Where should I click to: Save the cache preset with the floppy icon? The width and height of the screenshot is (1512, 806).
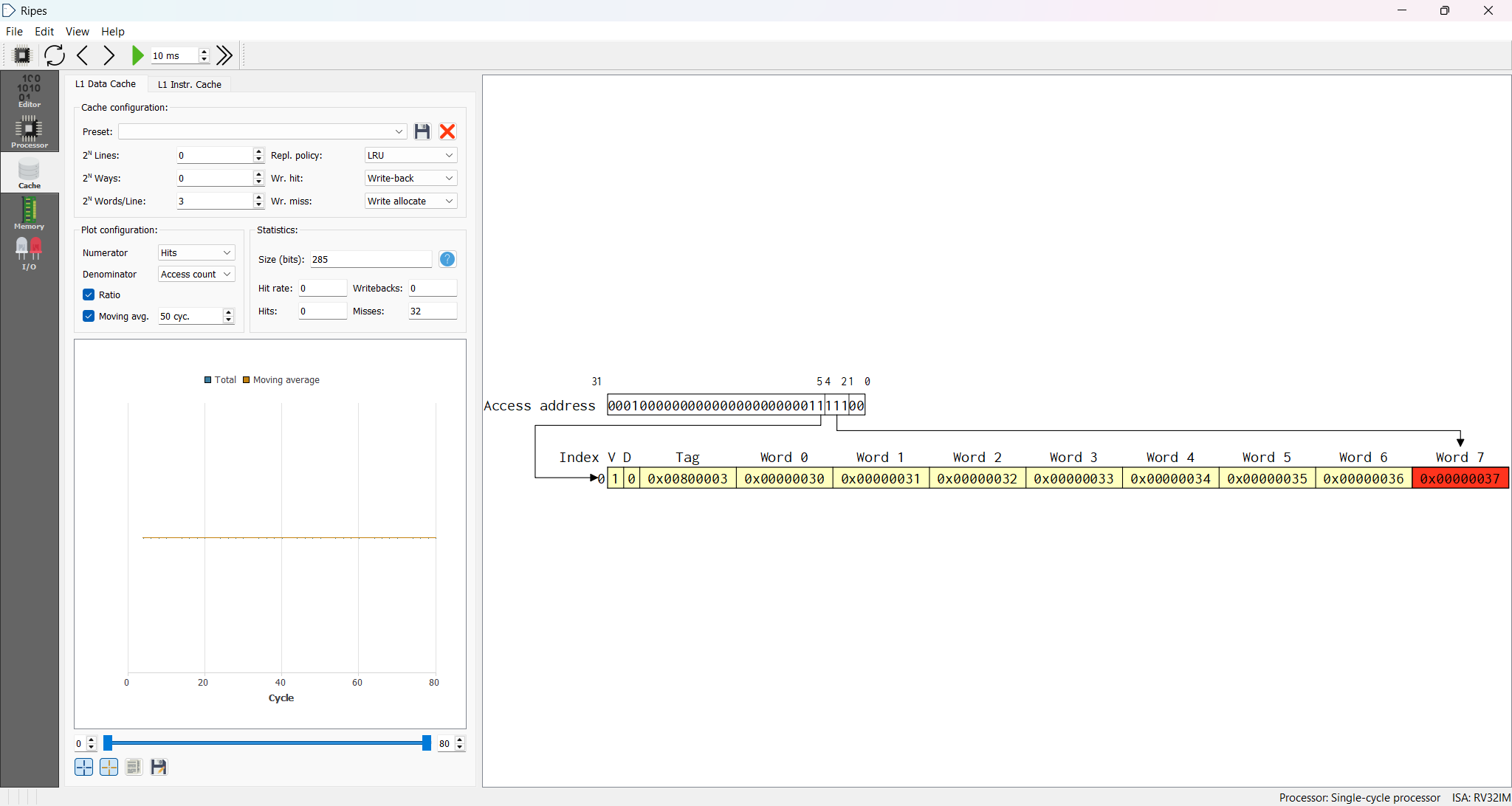pyautogui.click(x=422, y=131)
